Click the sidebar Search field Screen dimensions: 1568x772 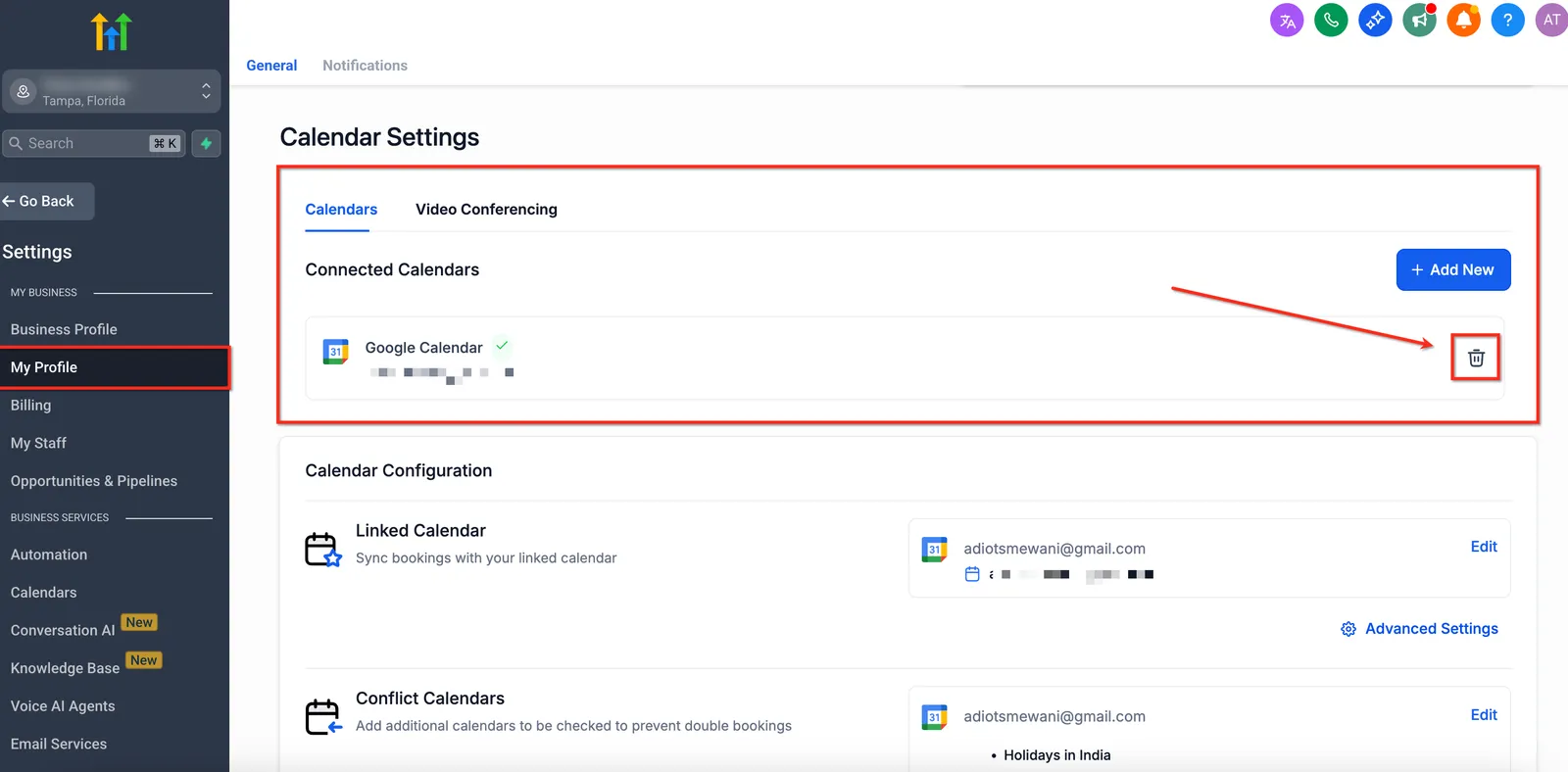pyautogui.click(x=94, y=143)
